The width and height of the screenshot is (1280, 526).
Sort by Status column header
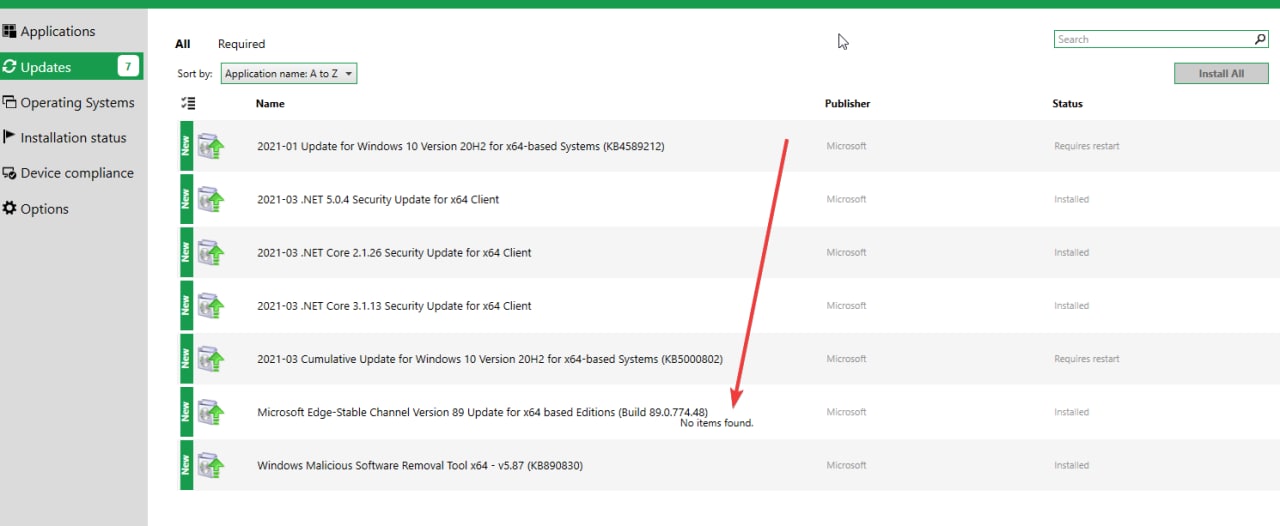(x=1067, y=103)
